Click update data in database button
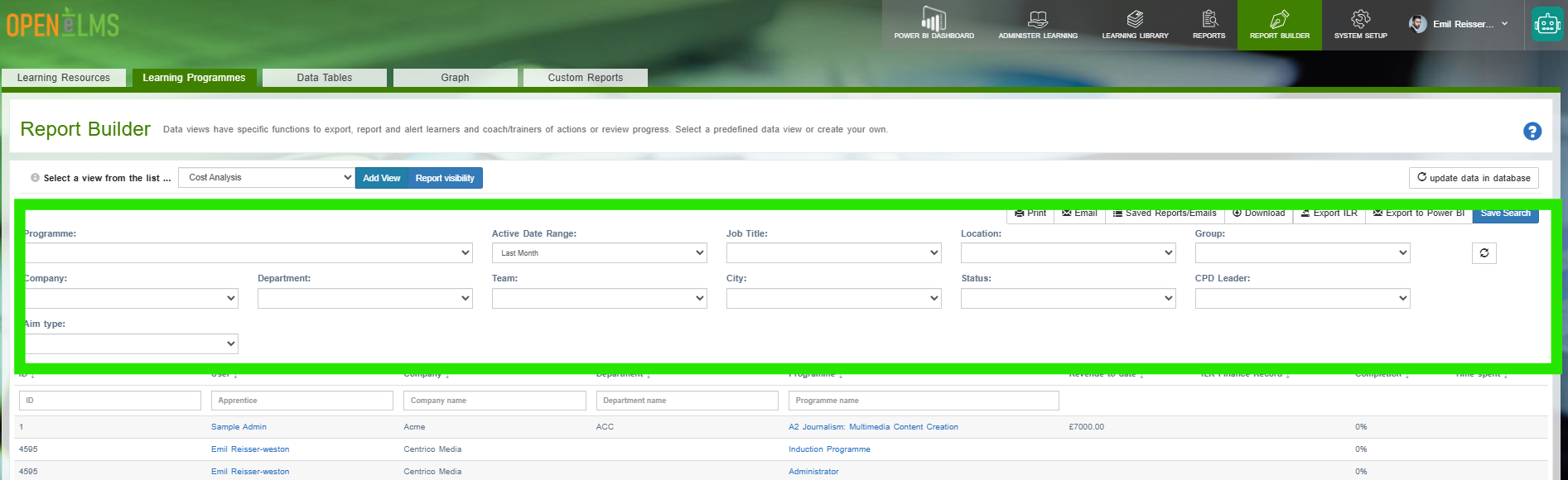Image resolution: width=1568 pixels, height=480 pixels. point(1474,178)
